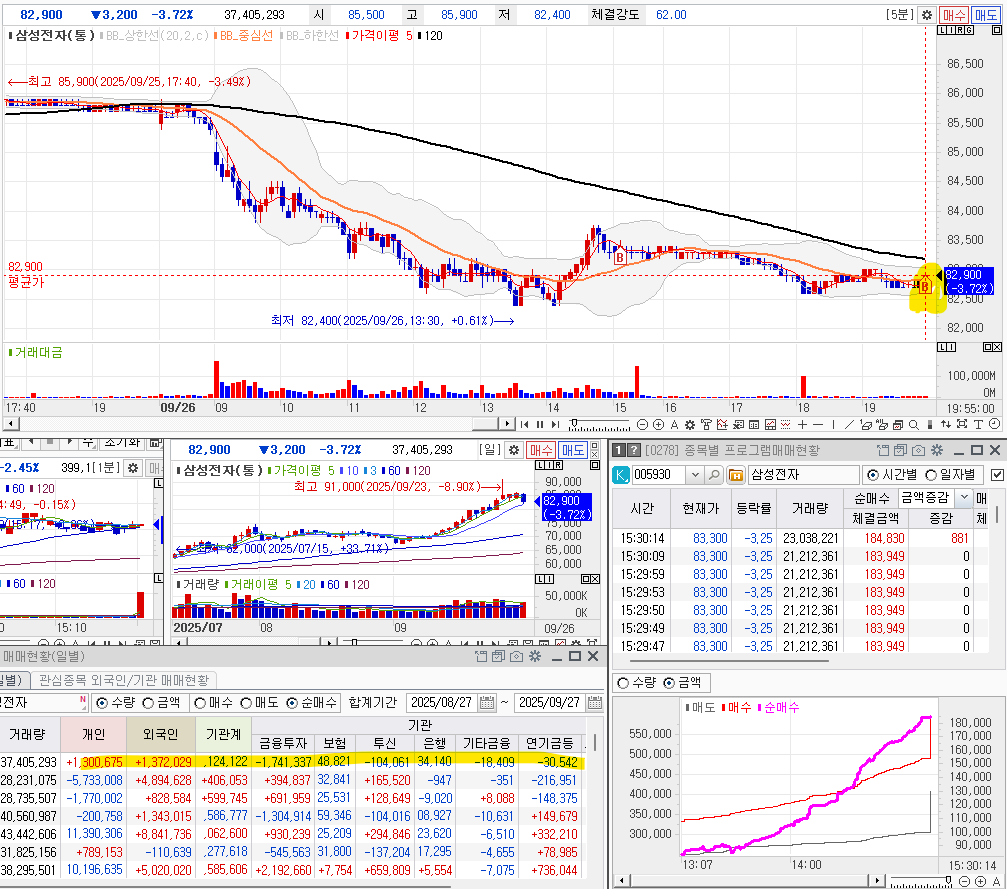
Task: Click main chart horizontal scrollbar left arrow
Action: tap(11, 424)
